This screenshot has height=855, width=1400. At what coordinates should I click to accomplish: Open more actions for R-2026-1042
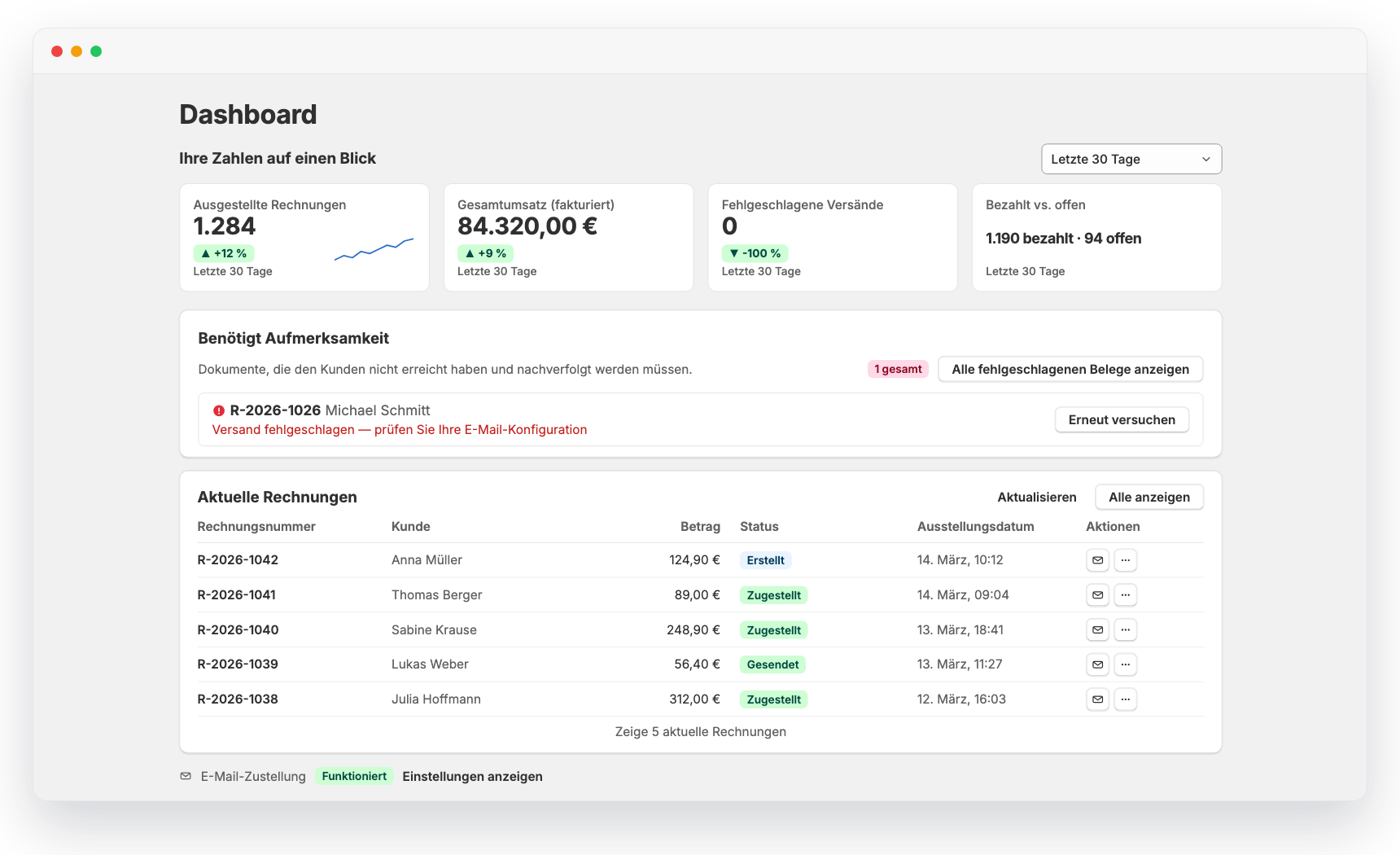coord(1125,560)
